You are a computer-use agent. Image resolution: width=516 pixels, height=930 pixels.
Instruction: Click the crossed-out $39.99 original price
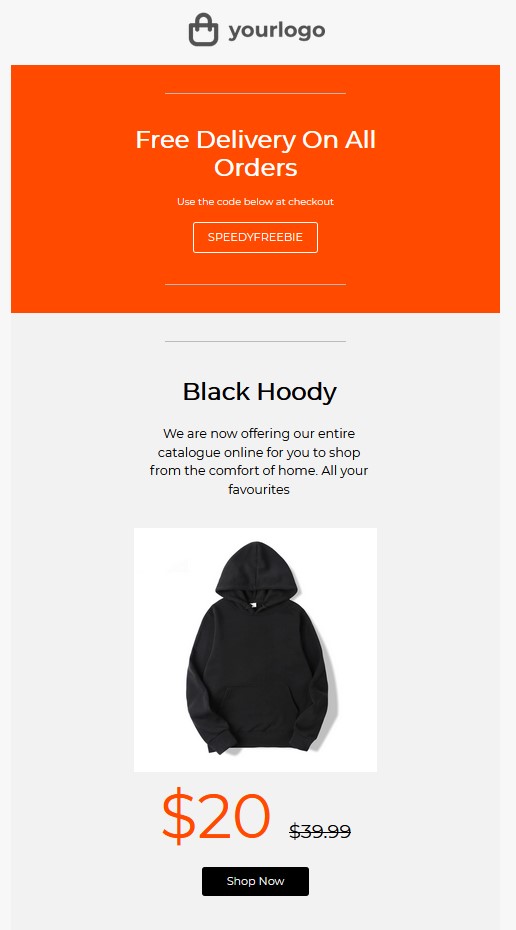point(320,831)
